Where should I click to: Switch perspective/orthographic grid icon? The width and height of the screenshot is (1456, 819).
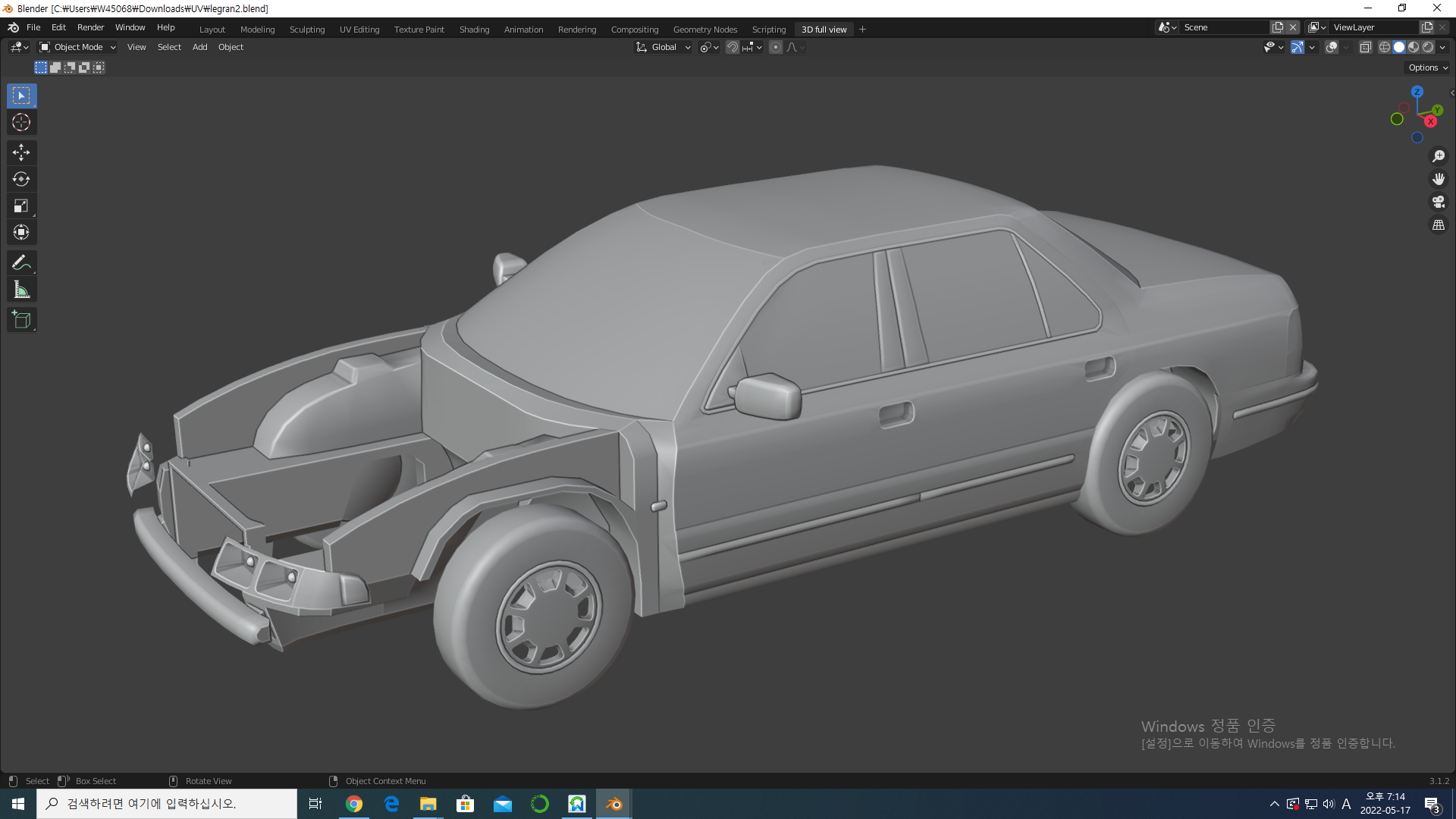(x=1438, y=225)
